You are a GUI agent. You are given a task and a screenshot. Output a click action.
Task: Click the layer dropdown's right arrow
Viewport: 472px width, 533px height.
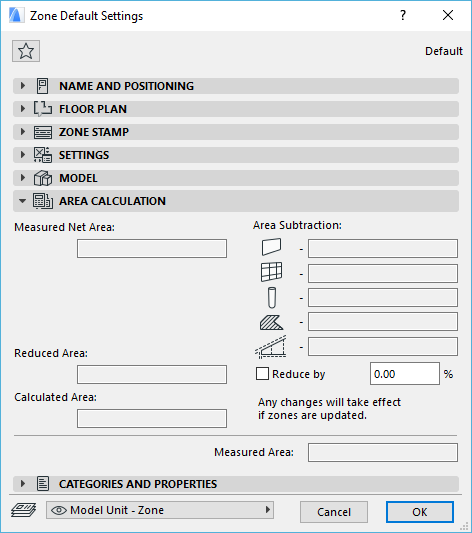[268, 510]
